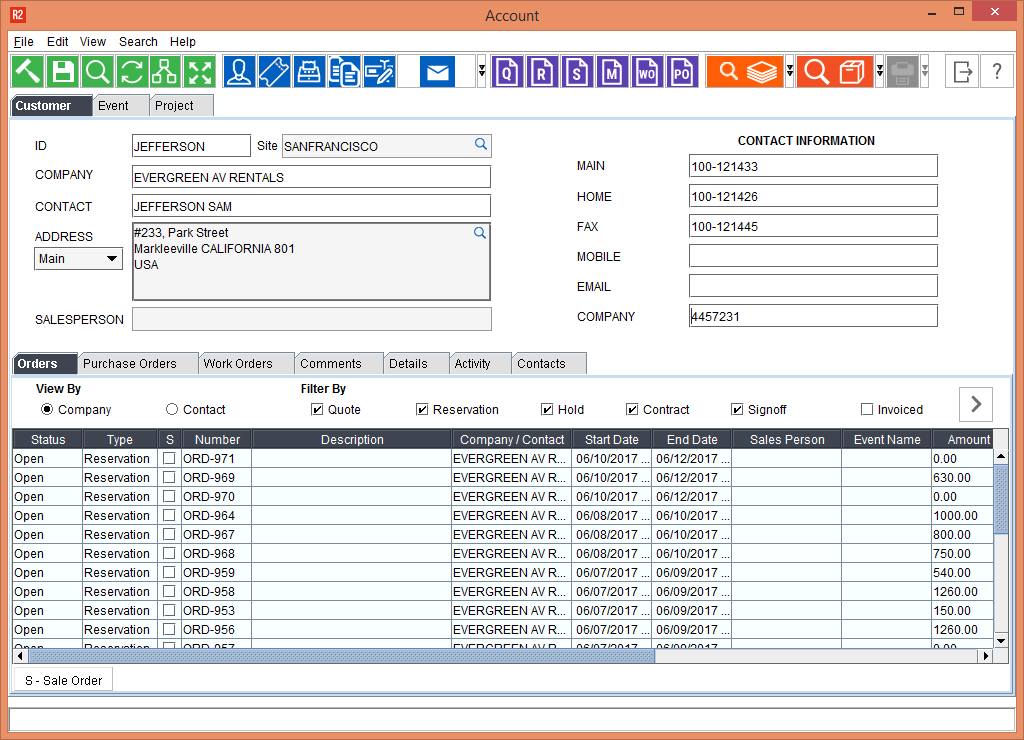
Task: Click the dropdown arrow beside the email icon
Action: pos(481,71)
